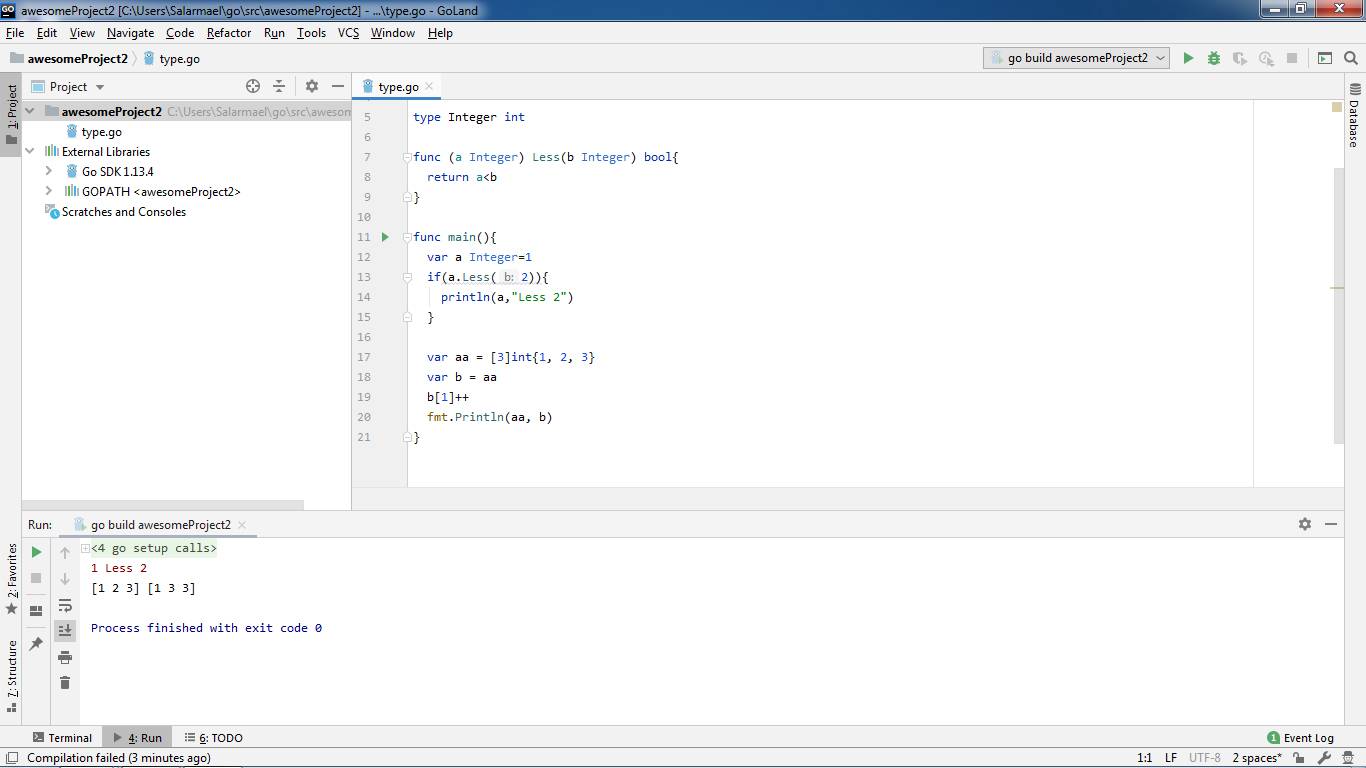Viewport: 1366px width, 768px height.
Task: Expand the GOPATH awesomeProject2 node
Action: coord(48,191)
